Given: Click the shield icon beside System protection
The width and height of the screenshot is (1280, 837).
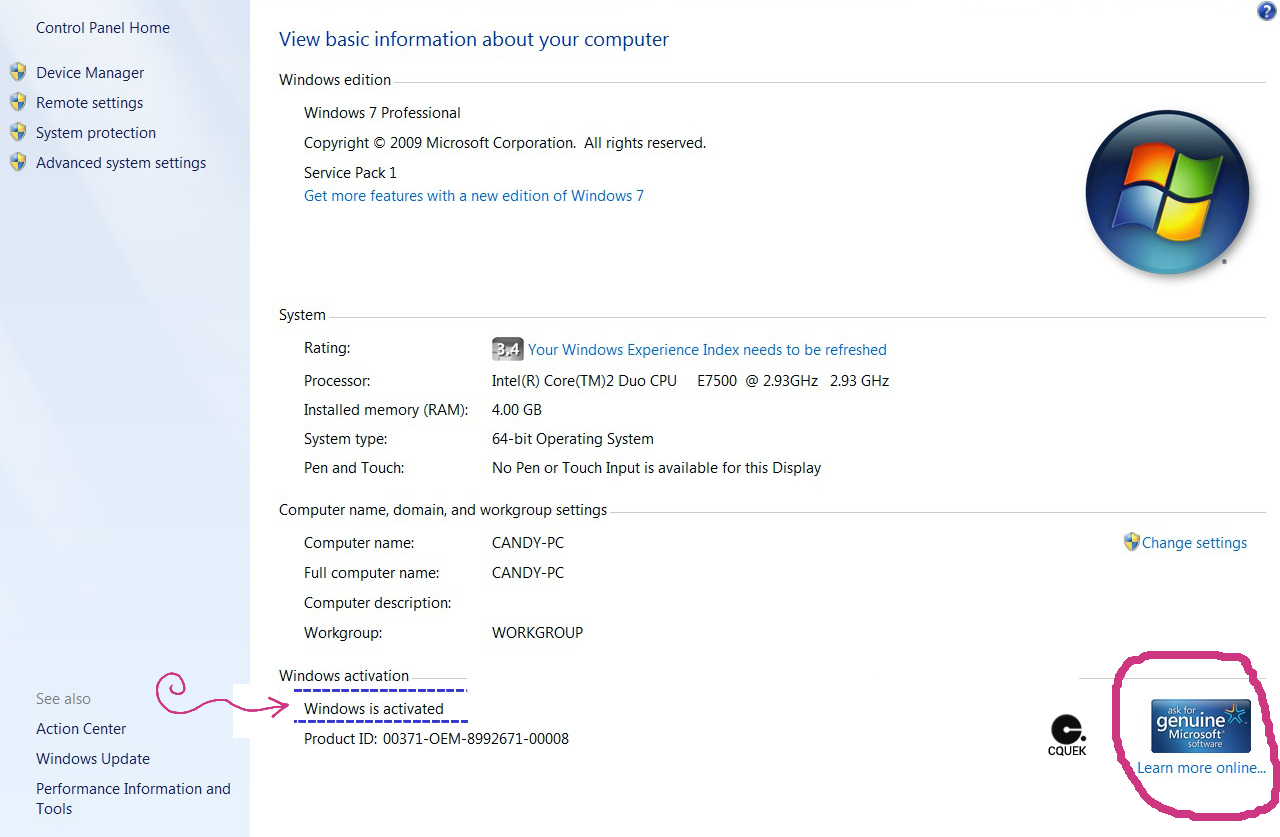Looking at the screenshot, I should click(x=17, y=132).
